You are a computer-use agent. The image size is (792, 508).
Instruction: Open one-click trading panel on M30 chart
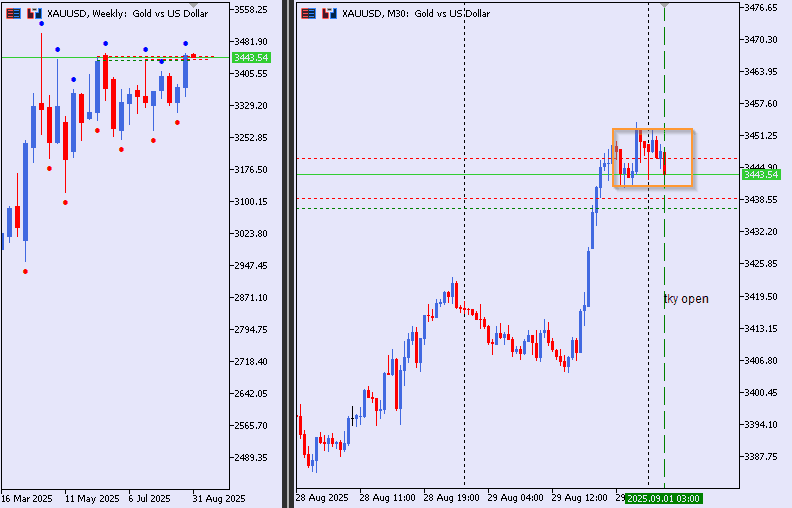coord(308,14)
